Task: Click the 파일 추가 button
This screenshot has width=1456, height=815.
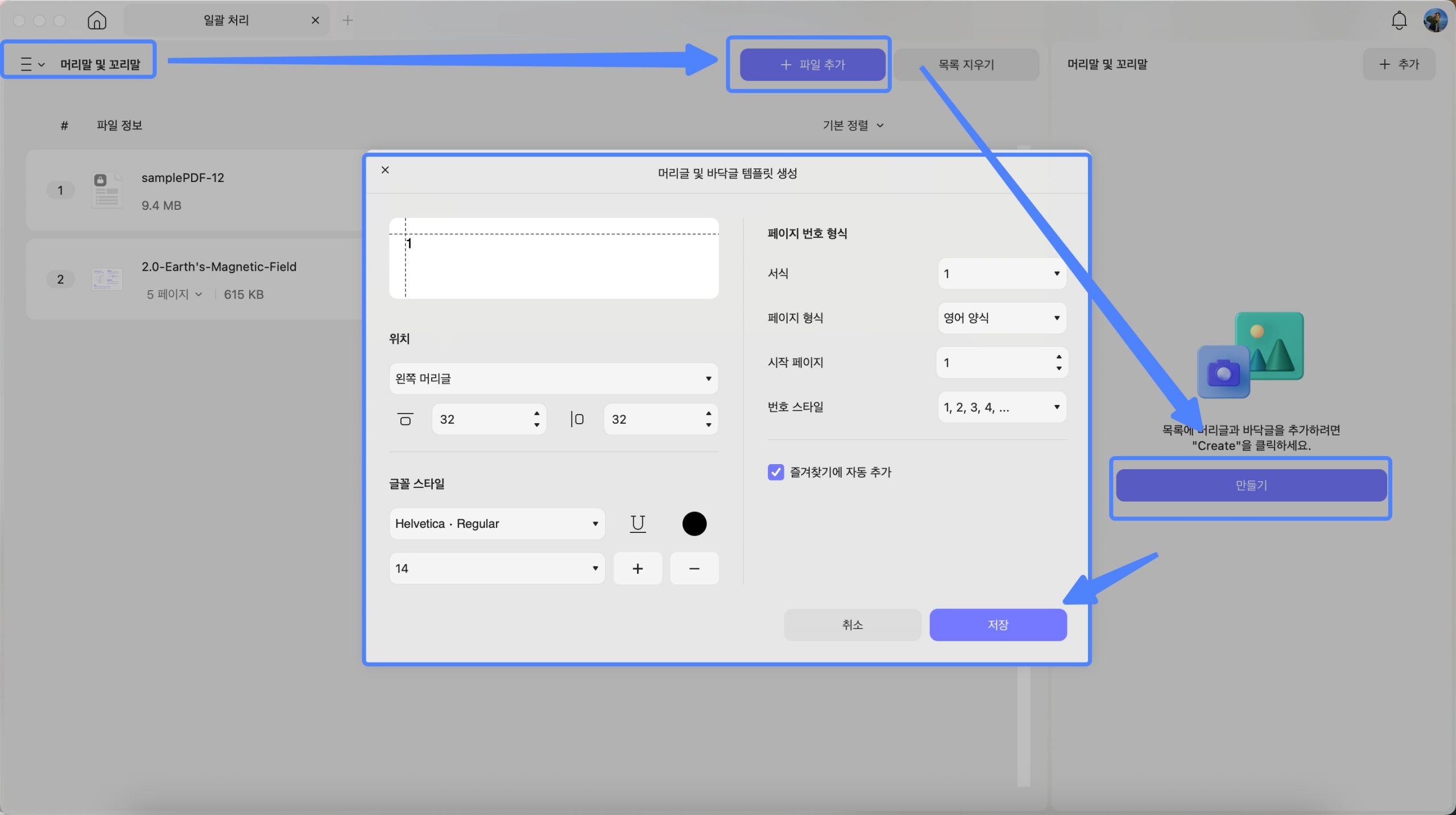Action: (x=812, y=64)
